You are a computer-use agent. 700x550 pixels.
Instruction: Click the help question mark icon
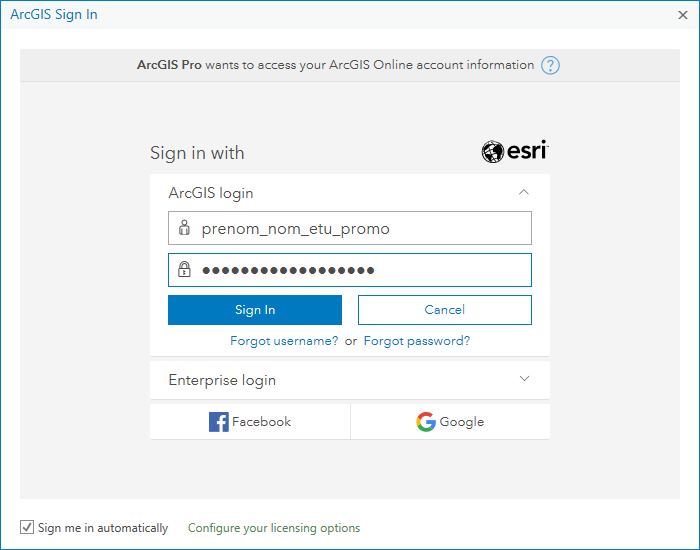point(550,65)
